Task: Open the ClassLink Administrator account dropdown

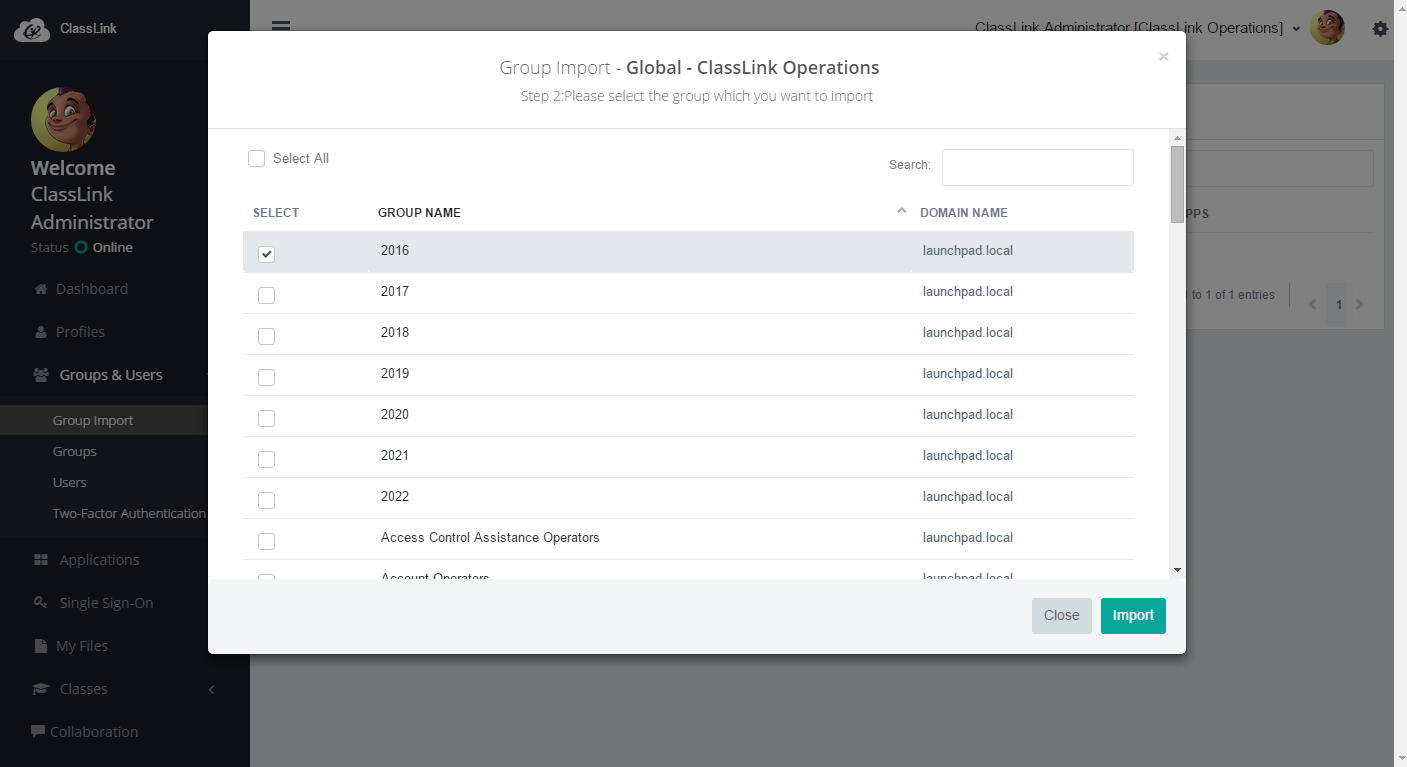Action: point(1138,28)
